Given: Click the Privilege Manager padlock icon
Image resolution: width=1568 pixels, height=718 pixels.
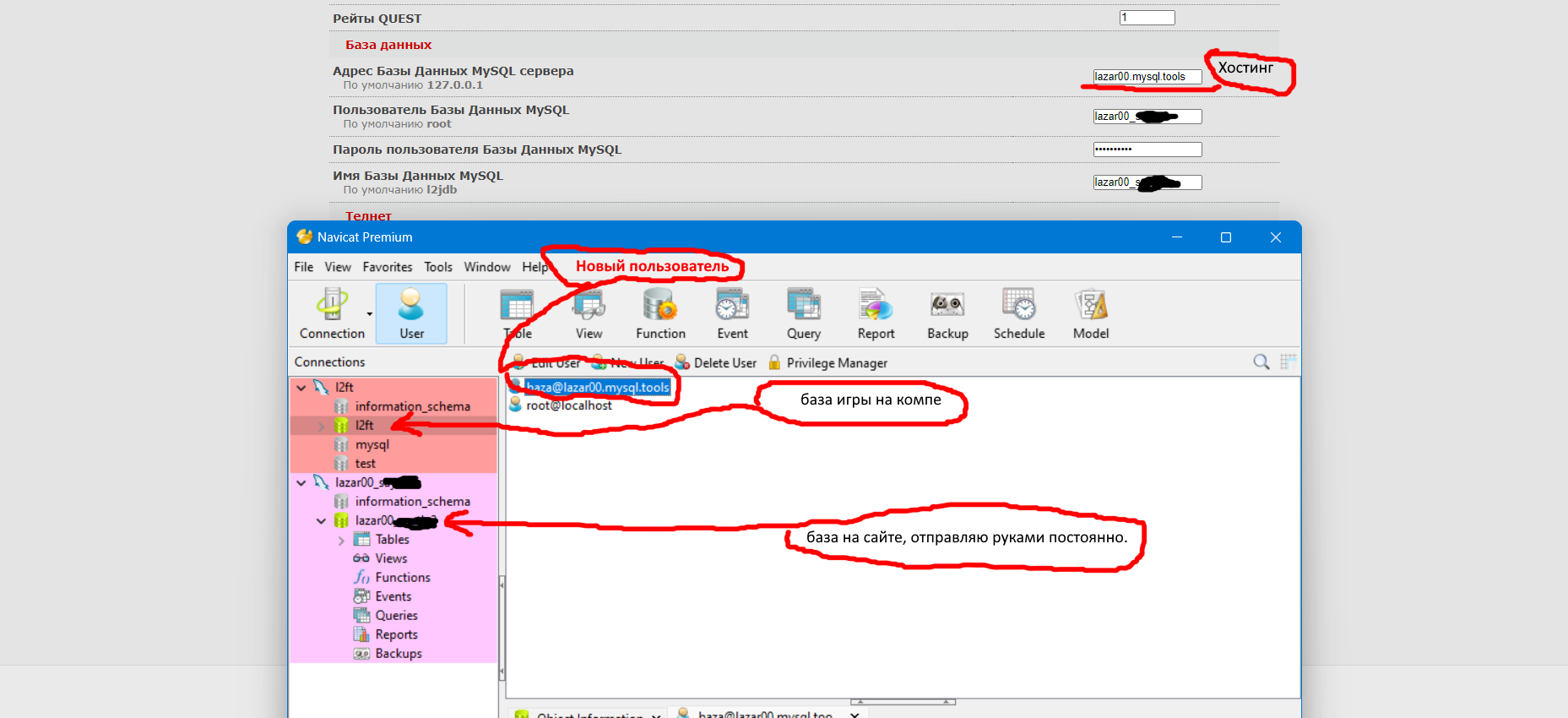Looking at the screenshot, I should tap(774, 362).
